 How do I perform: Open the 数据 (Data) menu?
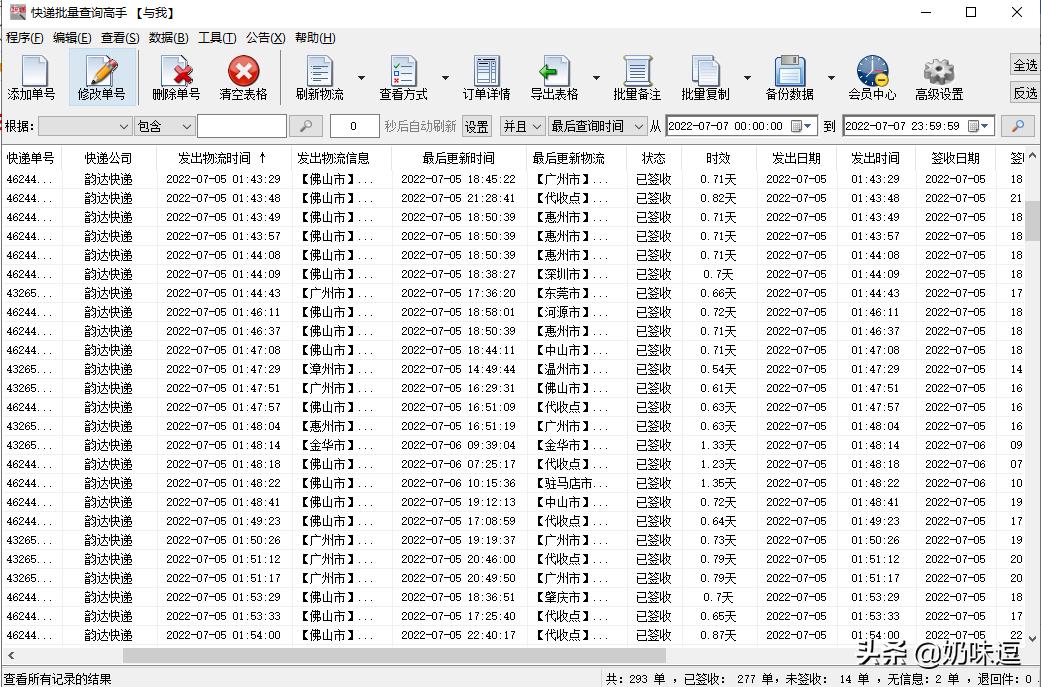click(167, 37)
